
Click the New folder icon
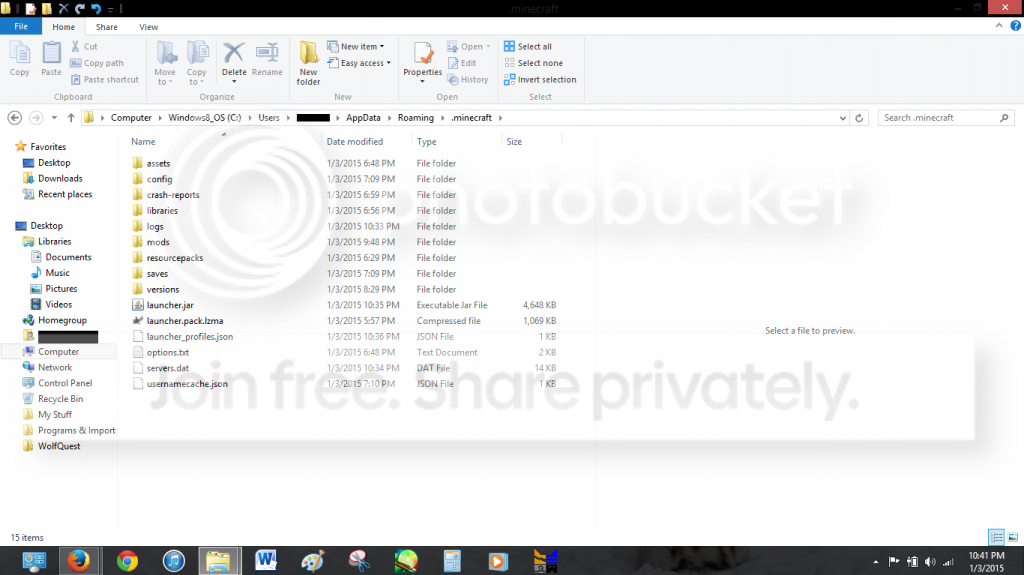[309, 60]
